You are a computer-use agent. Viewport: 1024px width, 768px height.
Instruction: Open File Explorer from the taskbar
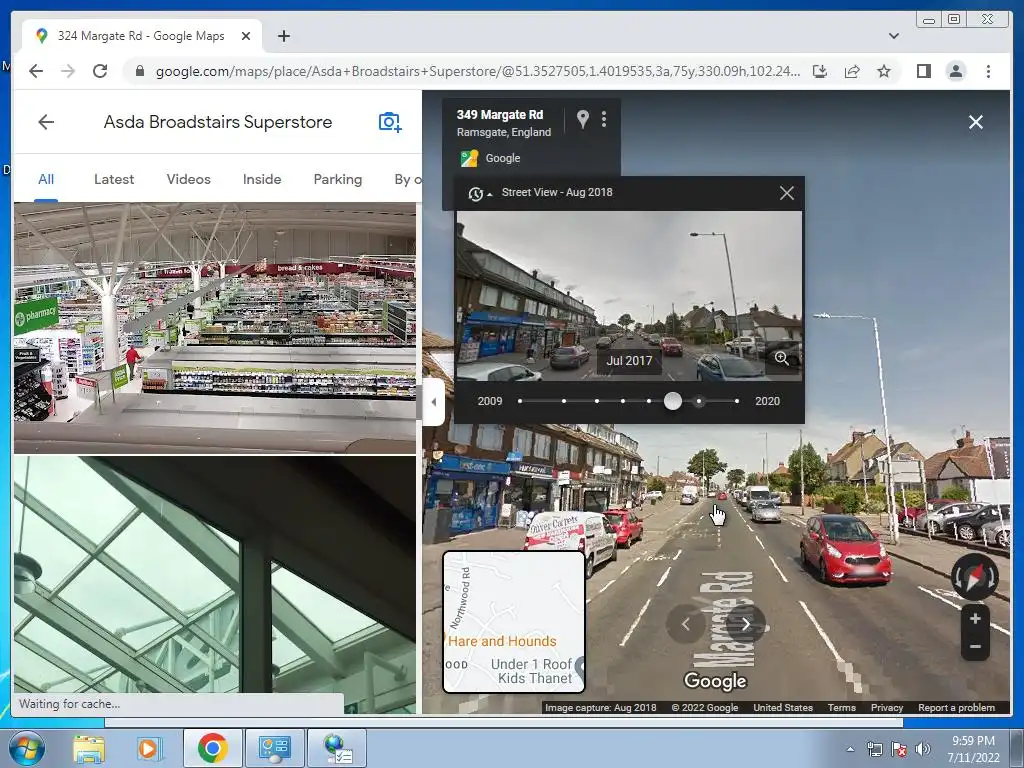[x=88, y=748]
